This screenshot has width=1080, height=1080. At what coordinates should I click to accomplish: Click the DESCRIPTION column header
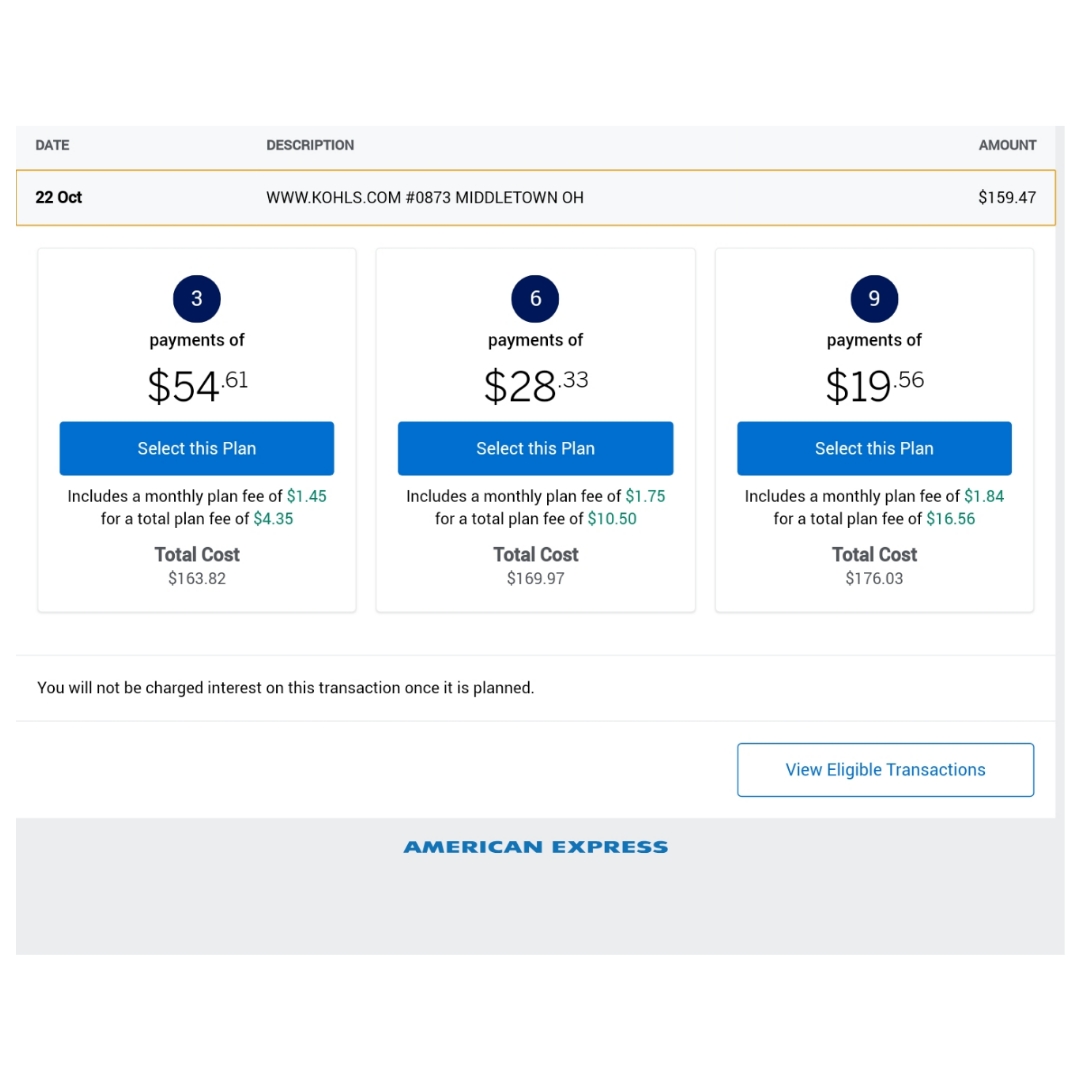pyautogui.click(x=310, y=145)
